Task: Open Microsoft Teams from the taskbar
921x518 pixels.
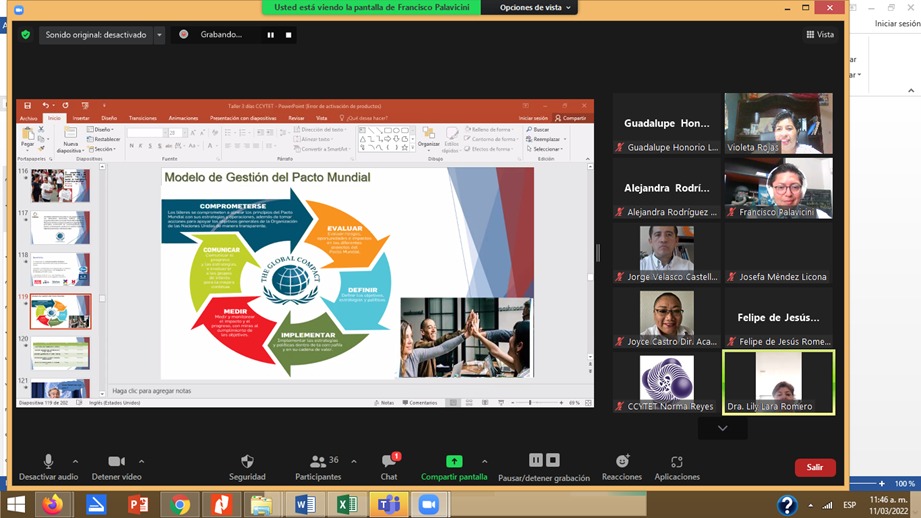Action: (x=388, y=504)
